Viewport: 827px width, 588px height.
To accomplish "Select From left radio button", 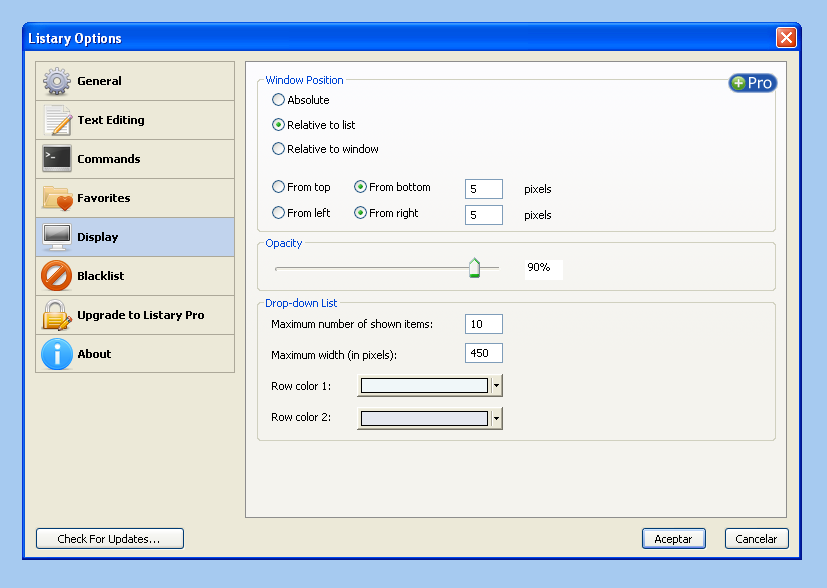I will point(278,213).
